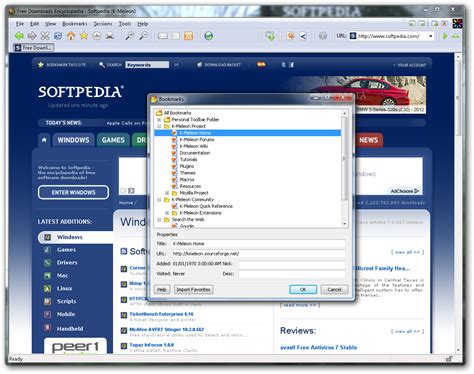The height and width of the screenshot is (374, 474).
Task: Click the yellow star Bookmarks toolbar icon
Action: 84,36
